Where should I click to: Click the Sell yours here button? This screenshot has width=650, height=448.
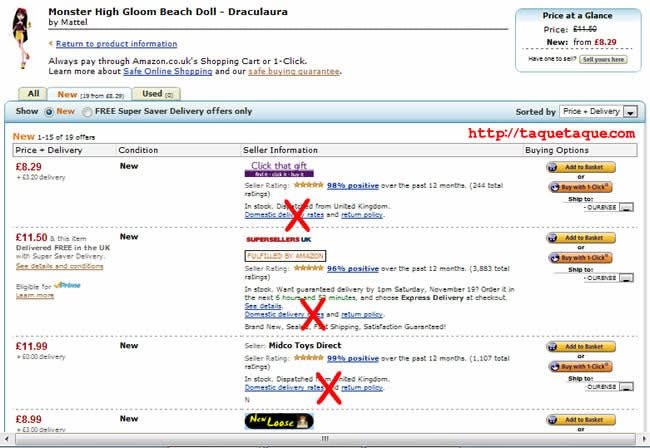(x=603, y=59)
